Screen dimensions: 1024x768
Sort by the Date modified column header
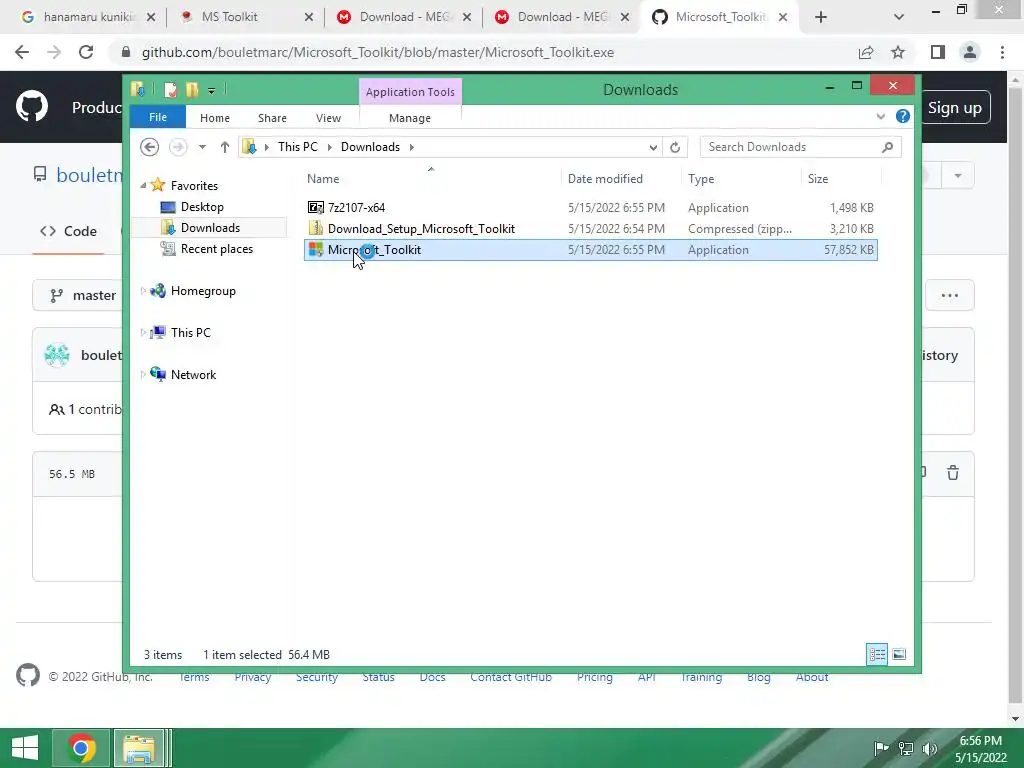coord(620,178)
